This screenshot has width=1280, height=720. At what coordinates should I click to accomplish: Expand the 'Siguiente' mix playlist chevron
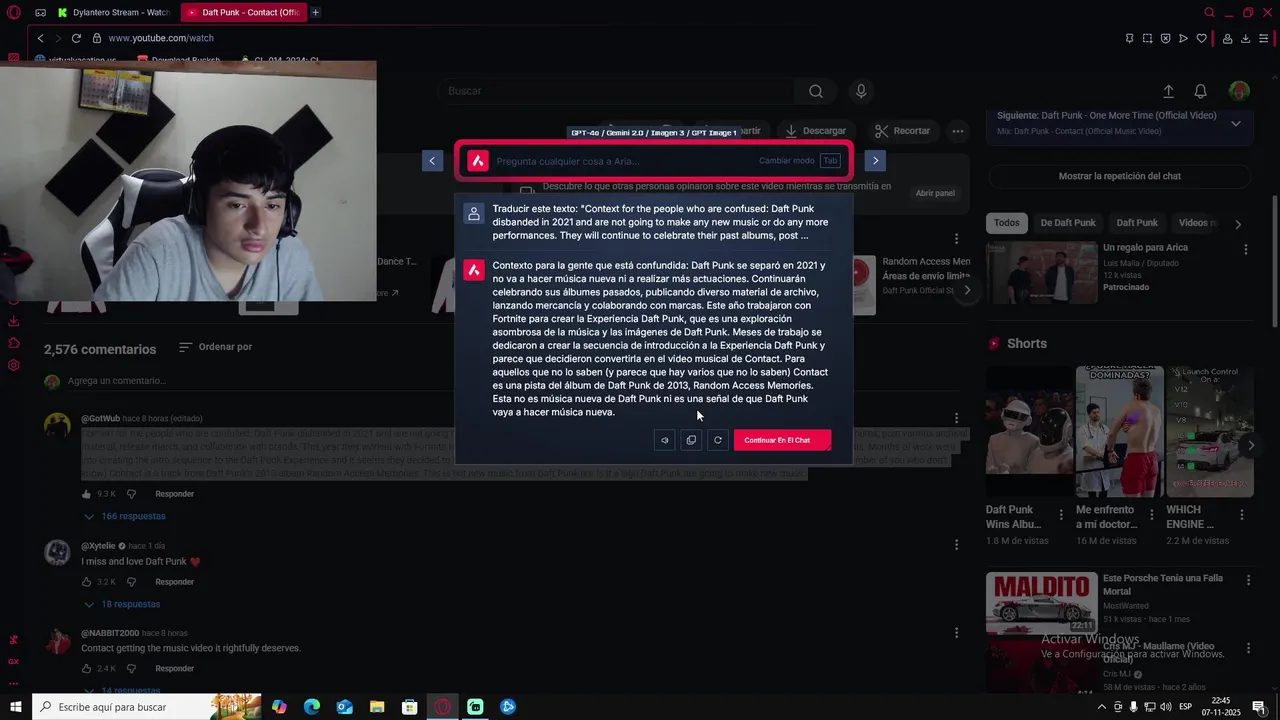click(x=1236, y=123)
